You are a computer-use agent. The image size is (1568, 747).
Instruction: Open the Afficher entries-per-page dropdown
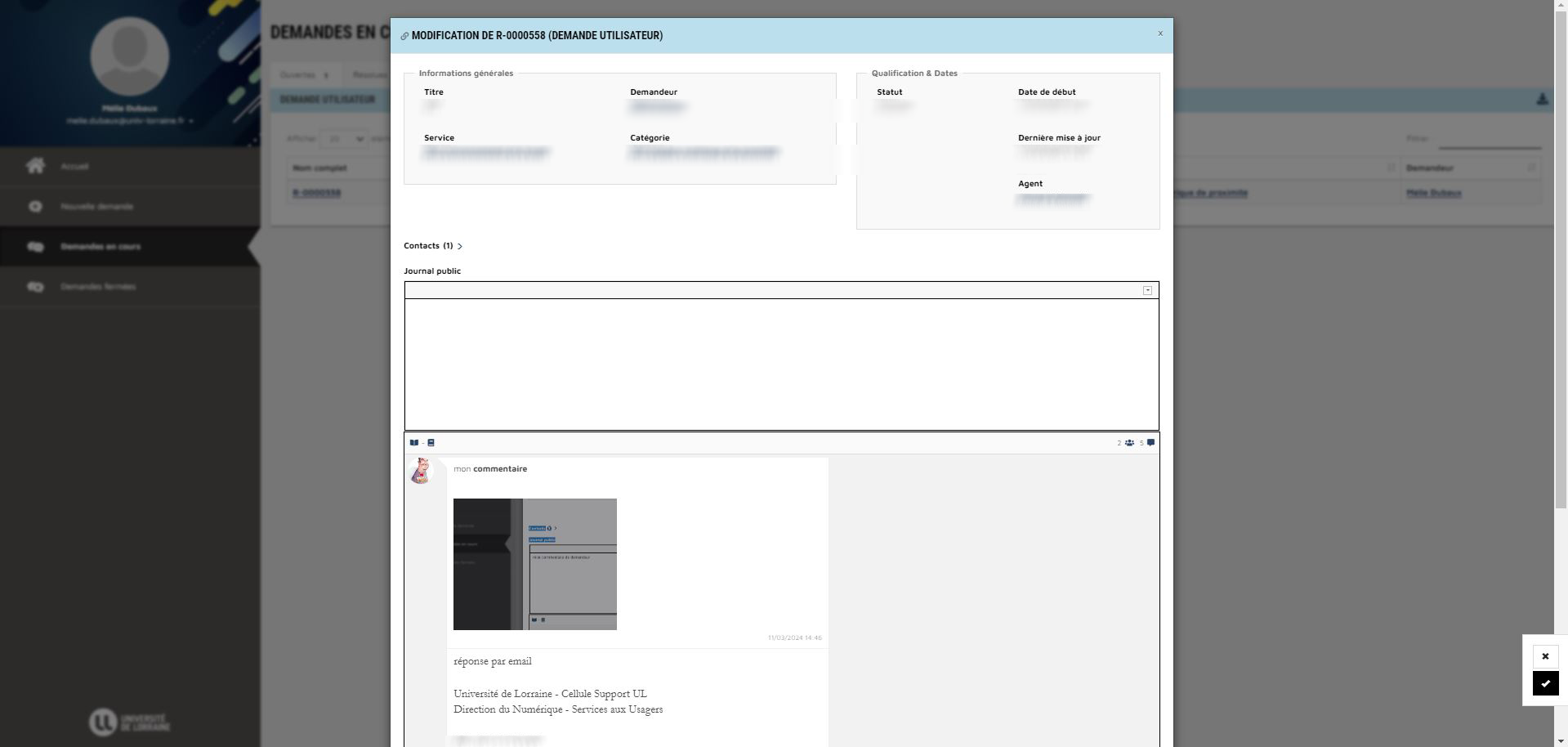343,139
